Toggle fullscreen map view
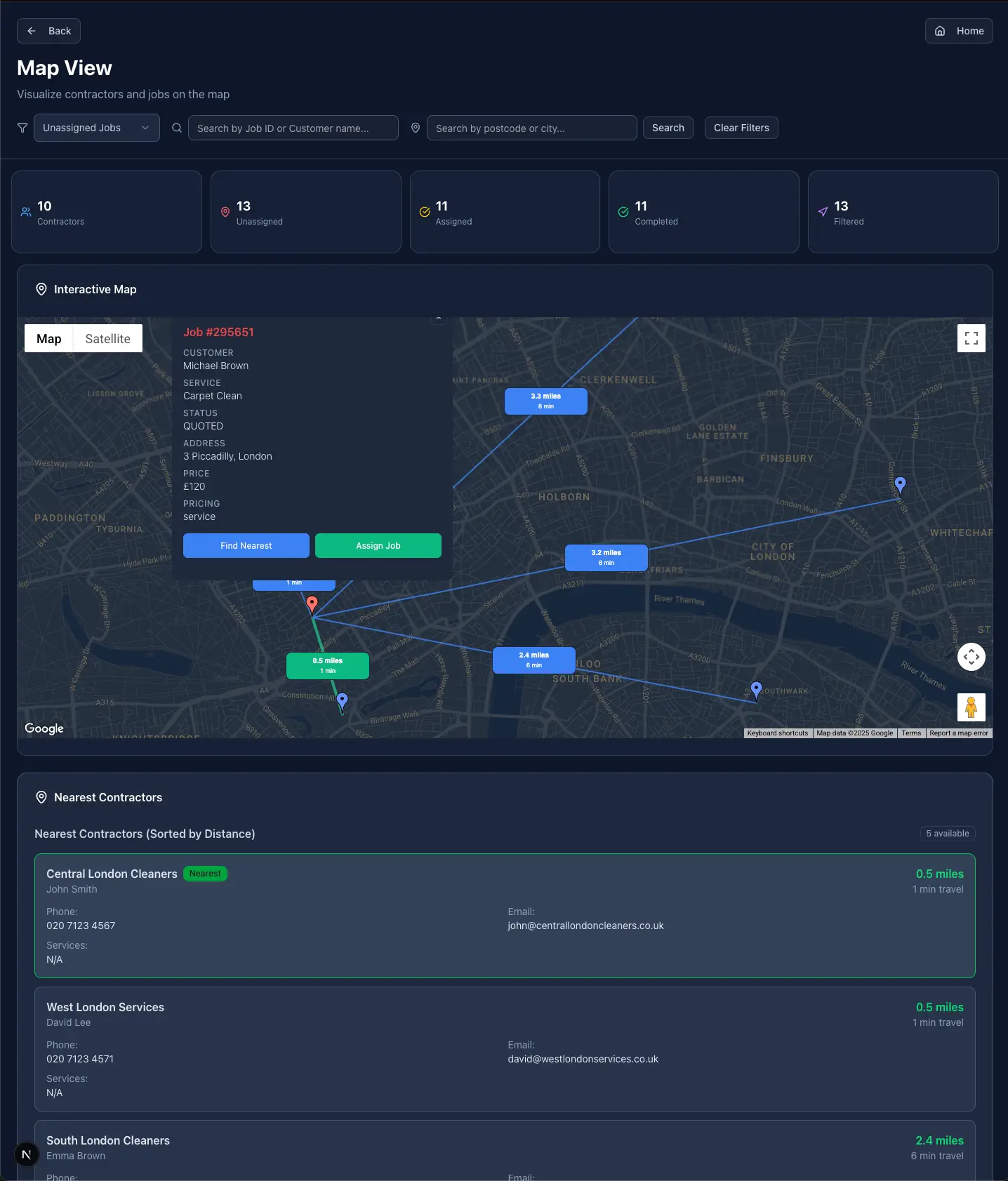1008x1181 pixels. click(x=971, y=338)
